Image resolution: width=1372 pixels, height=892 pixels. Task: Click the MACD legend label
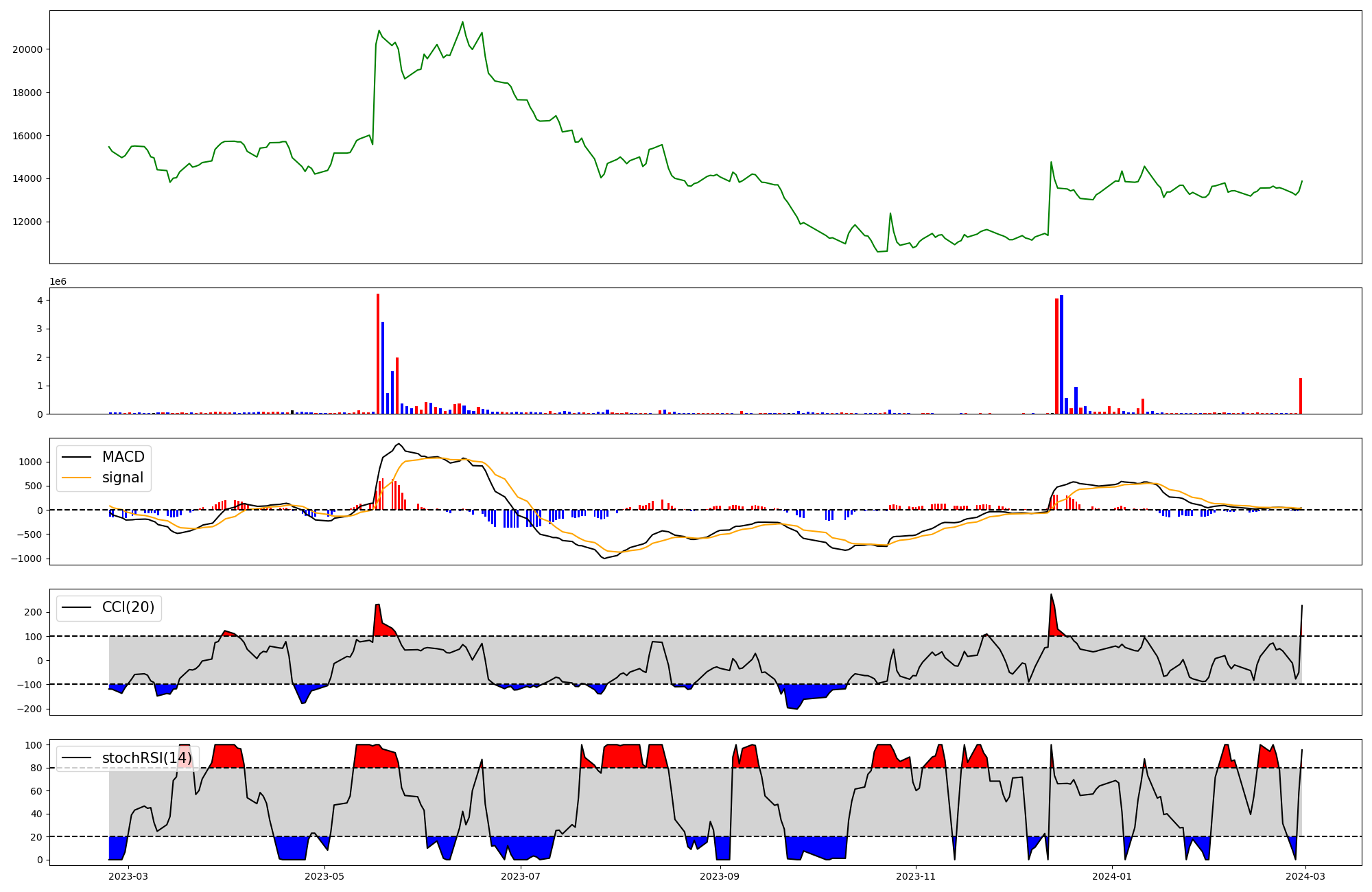pyautogui.click(x=123, y=457)
